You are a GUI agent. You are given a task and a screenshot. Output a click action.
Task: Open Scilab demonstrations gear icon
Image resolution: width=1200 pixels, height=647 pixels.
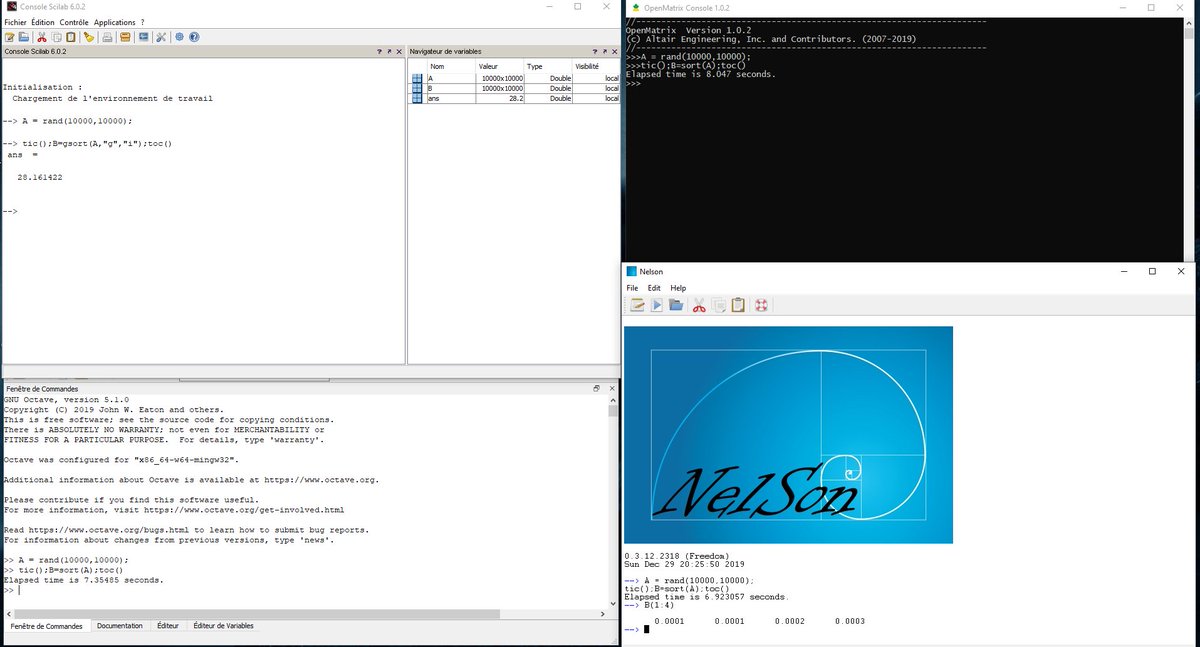(x=179, y=37)
